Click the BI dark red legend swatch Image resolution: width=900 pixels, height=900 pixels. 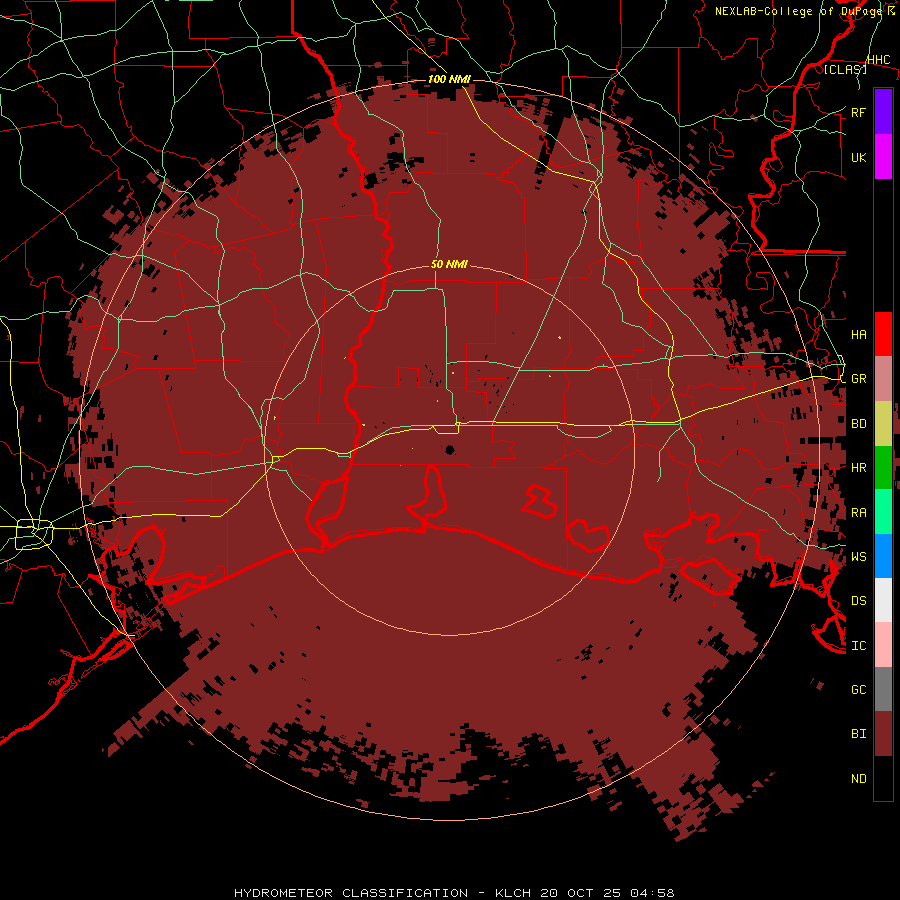click(x=883, y=734)
